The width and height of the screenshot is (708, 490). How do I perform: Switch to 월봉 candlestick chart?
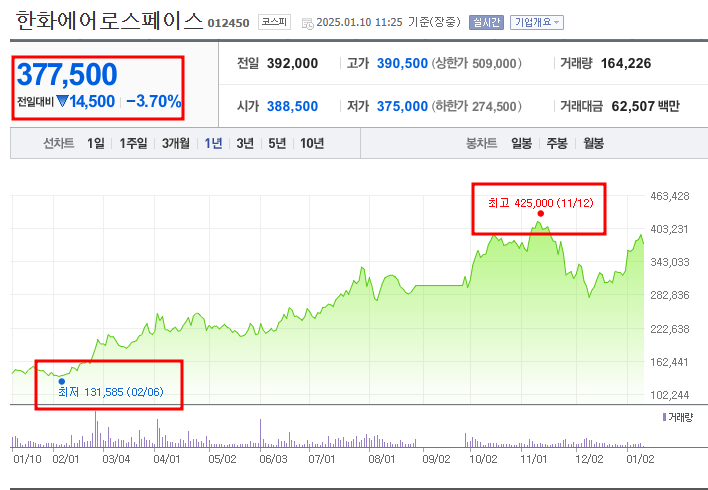coord(593,144)
